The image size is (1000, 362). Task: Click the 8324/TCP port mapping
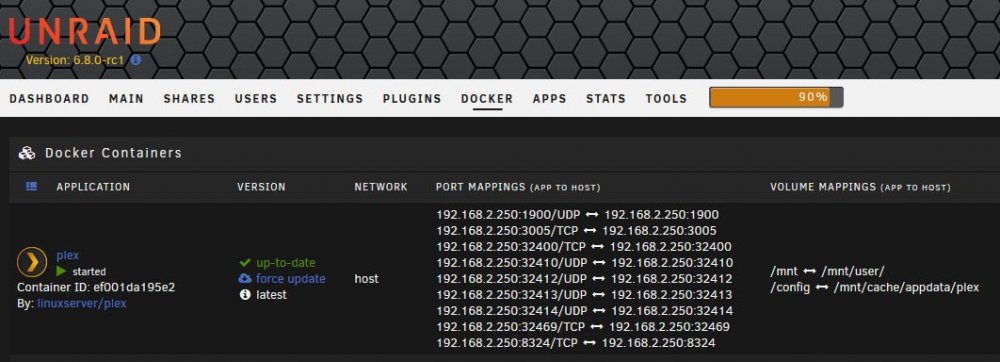(x=576, y=343)
